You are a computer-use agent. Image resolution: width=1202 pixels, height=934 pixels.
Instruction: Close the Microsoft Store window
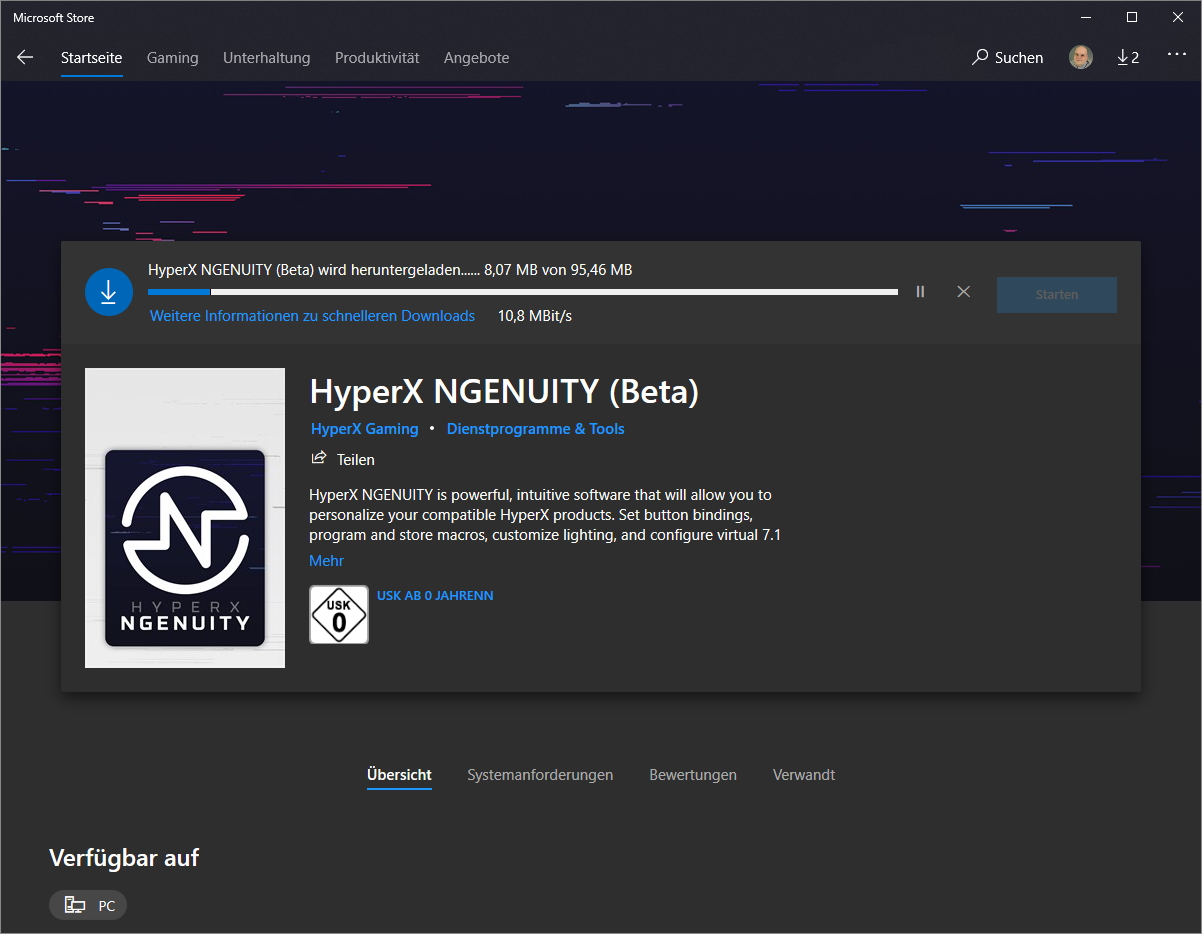(x=1178, y=17)
